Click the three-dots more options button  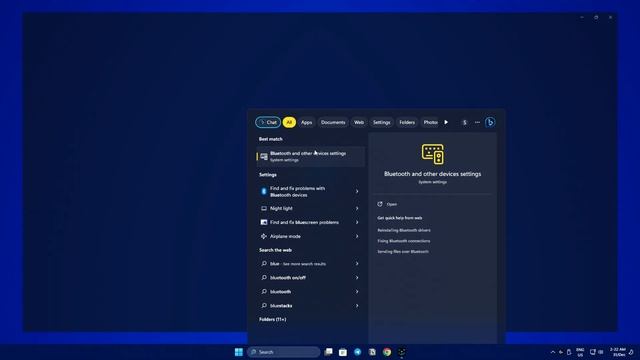(x=477, y=122)
